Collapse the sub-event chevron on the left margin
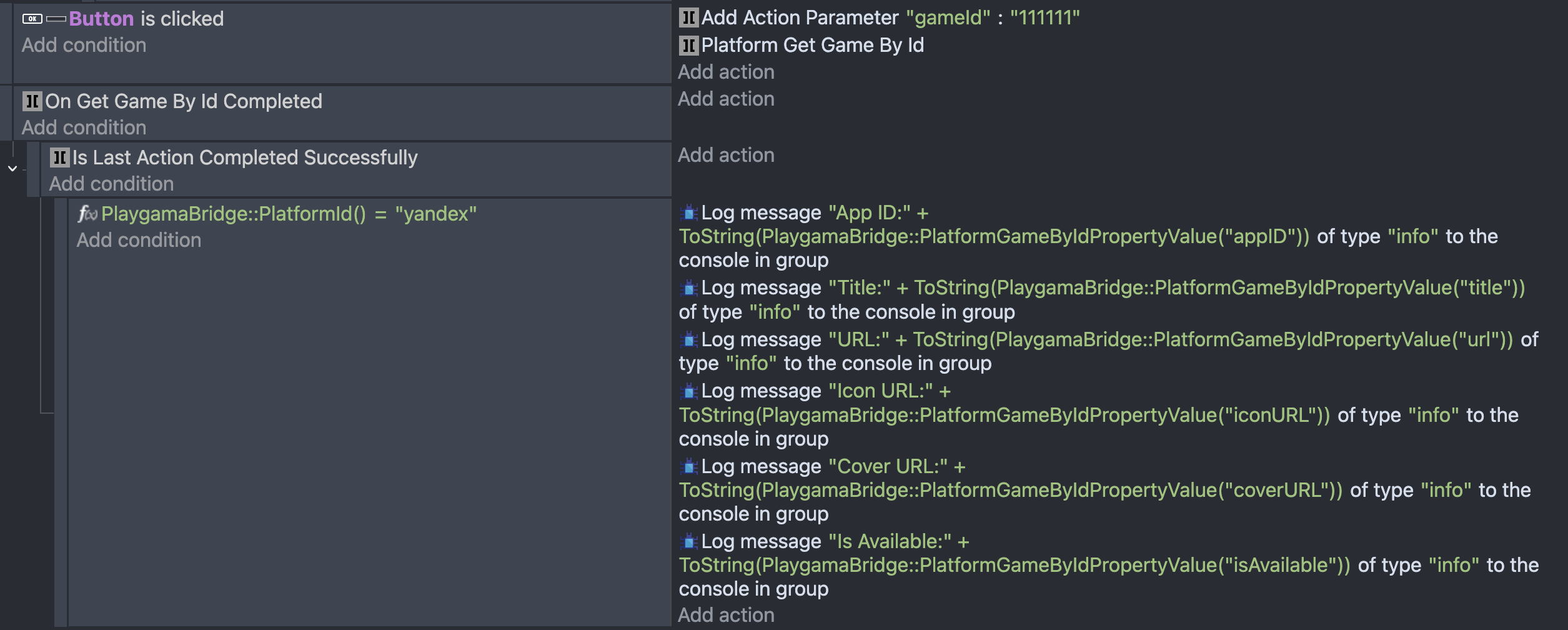Image resolution: width=1568 pixels, height=630 pixels. pyautogui.click(x=12, y=169)
